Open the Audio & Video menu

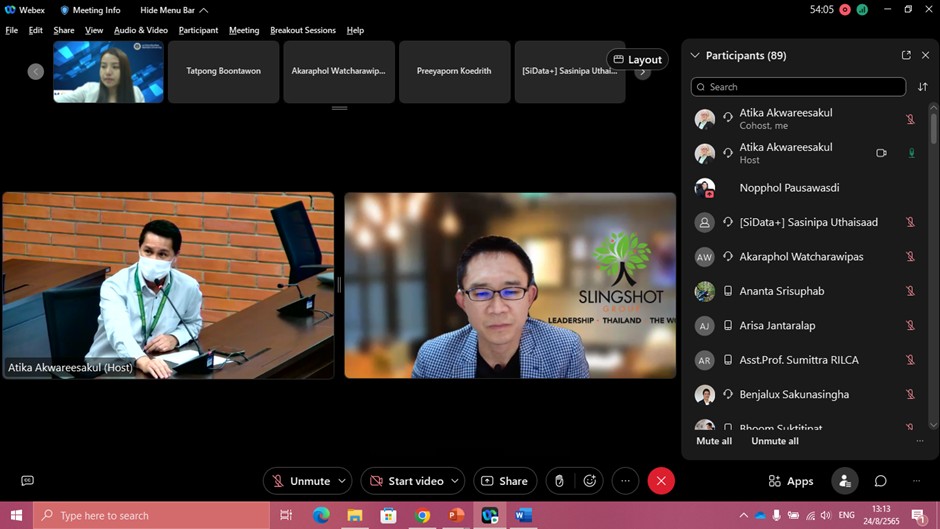click(140, 30)
